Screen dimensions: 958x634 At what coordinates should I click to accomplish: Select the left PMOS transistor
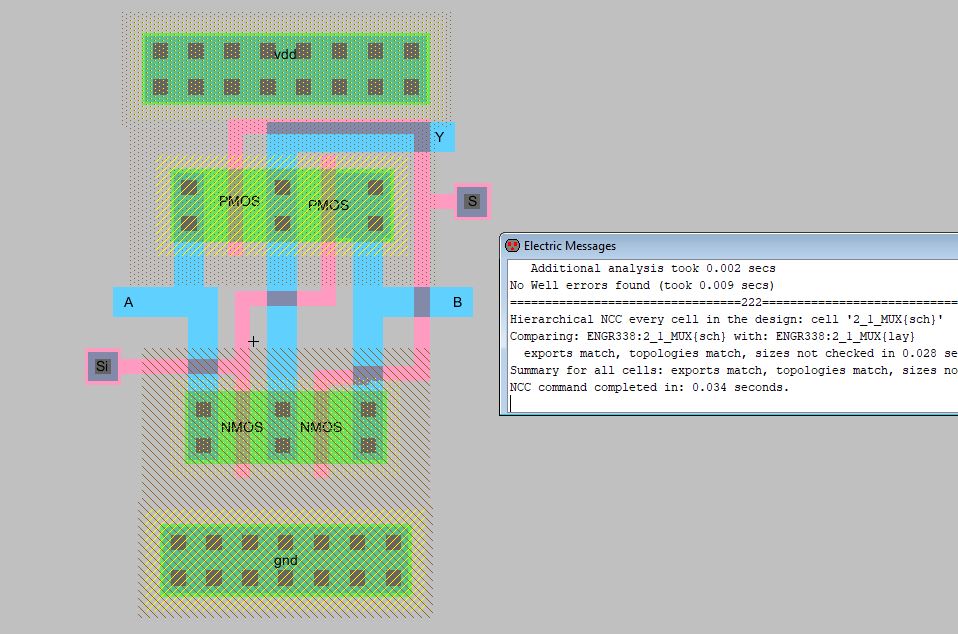(x=238, y=201)
